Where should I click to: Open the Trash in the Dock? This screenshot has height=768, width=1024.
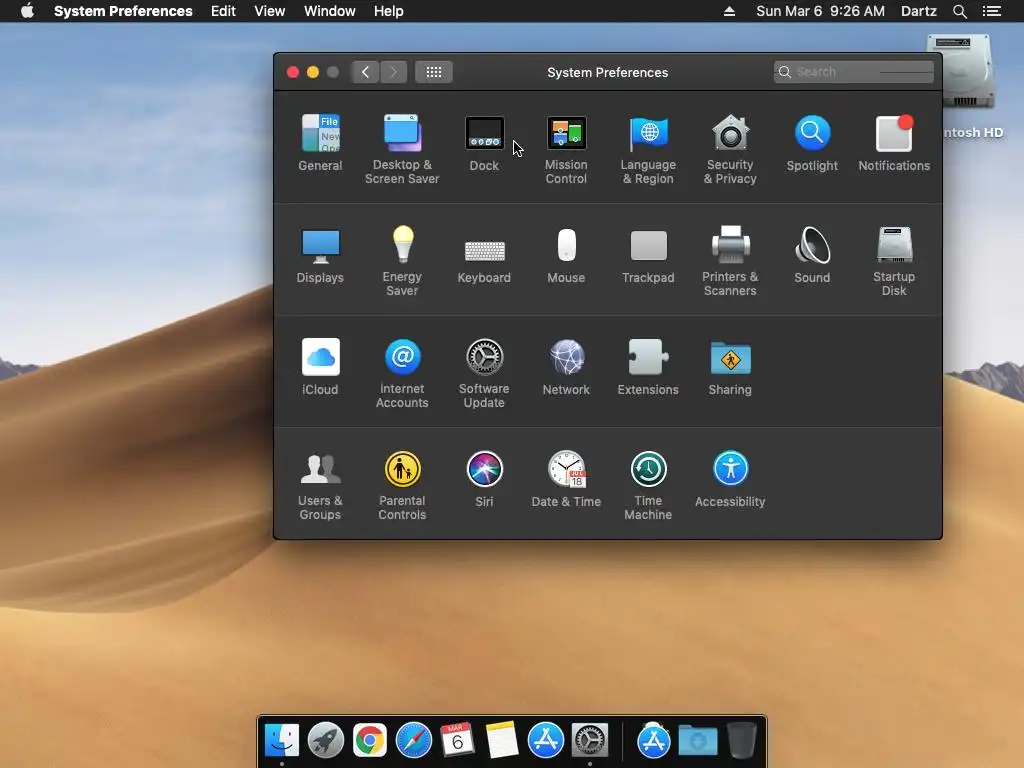click(742, 740)
